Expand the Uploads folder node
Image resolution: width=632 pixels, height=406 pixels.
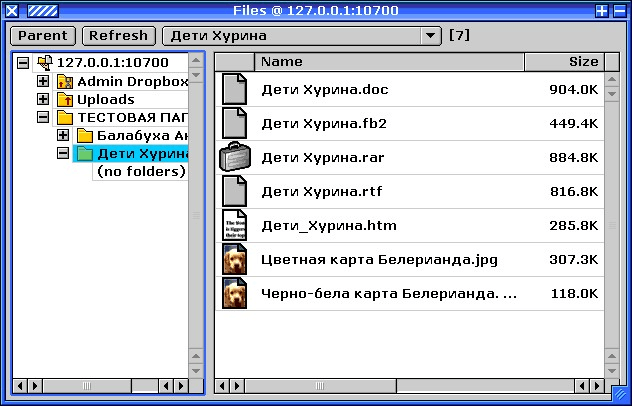coord(43,99)
